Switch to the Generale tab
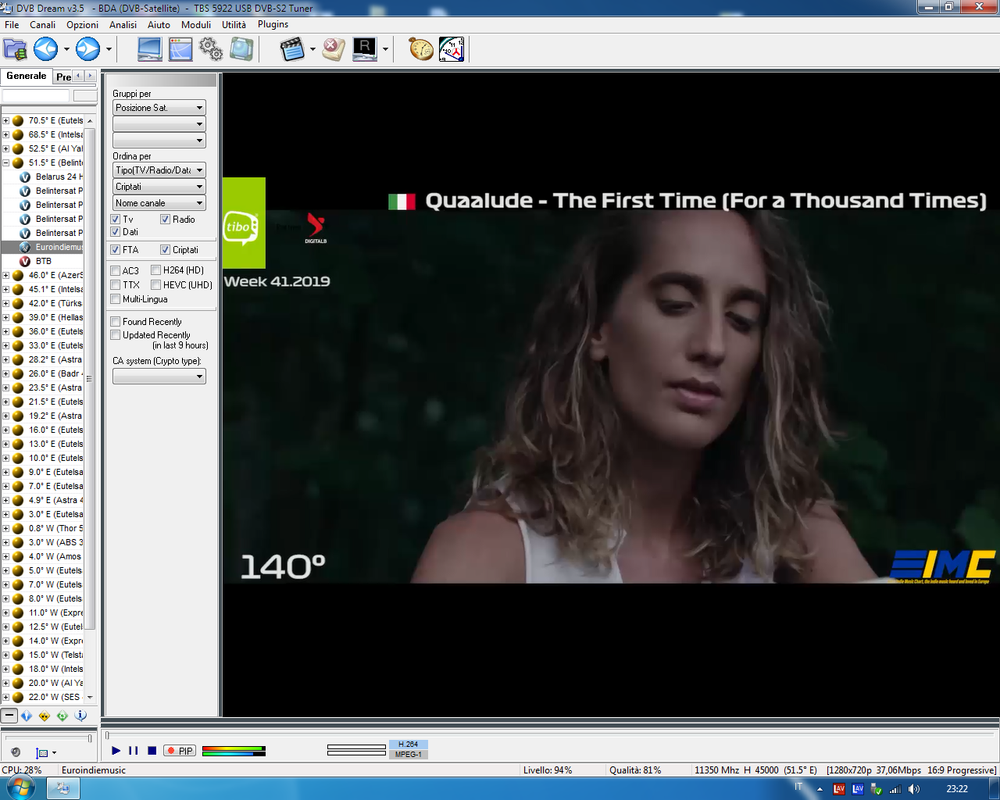This screenshot has width=1000, height=800. tap(26, 76)
